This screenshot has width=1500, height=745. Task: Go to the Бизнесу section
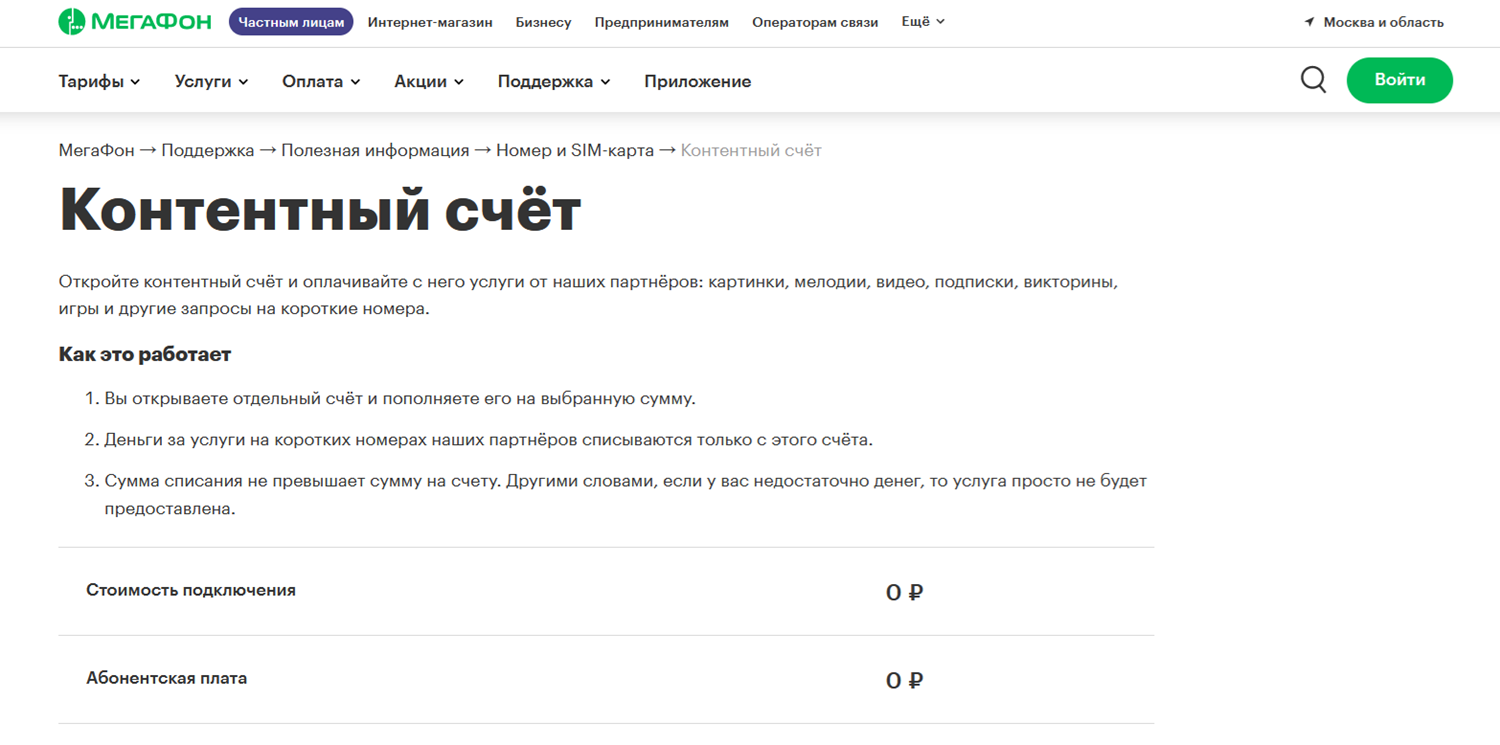pos(544,22)
